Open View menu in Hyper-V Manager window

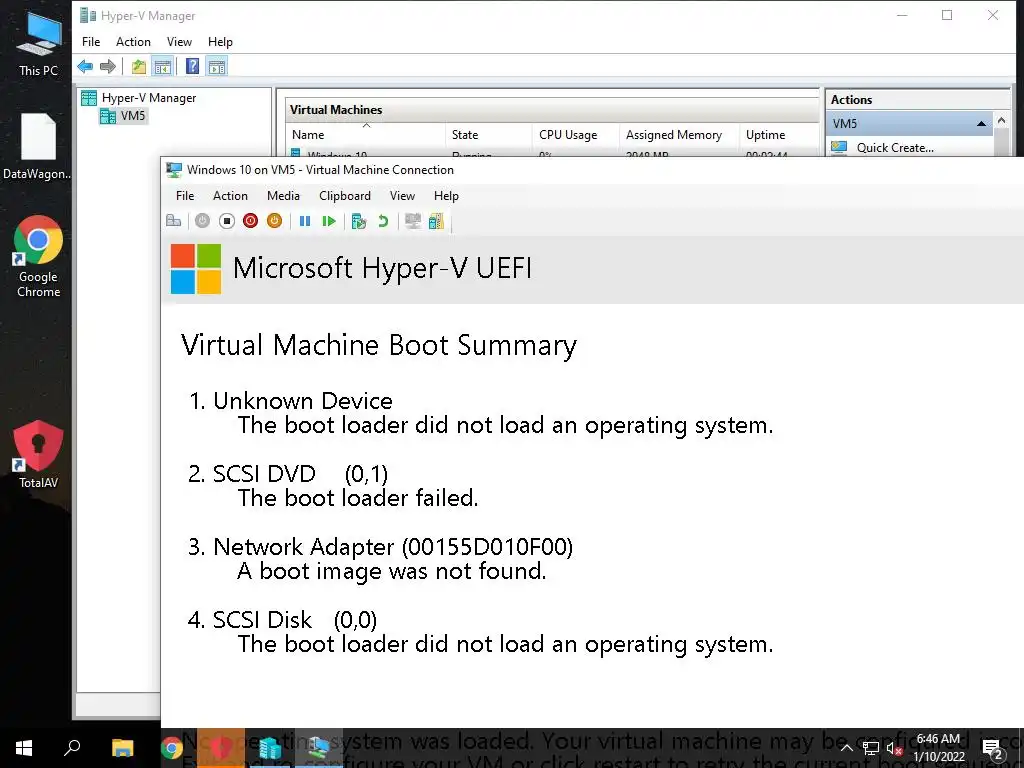pos(179,42)
